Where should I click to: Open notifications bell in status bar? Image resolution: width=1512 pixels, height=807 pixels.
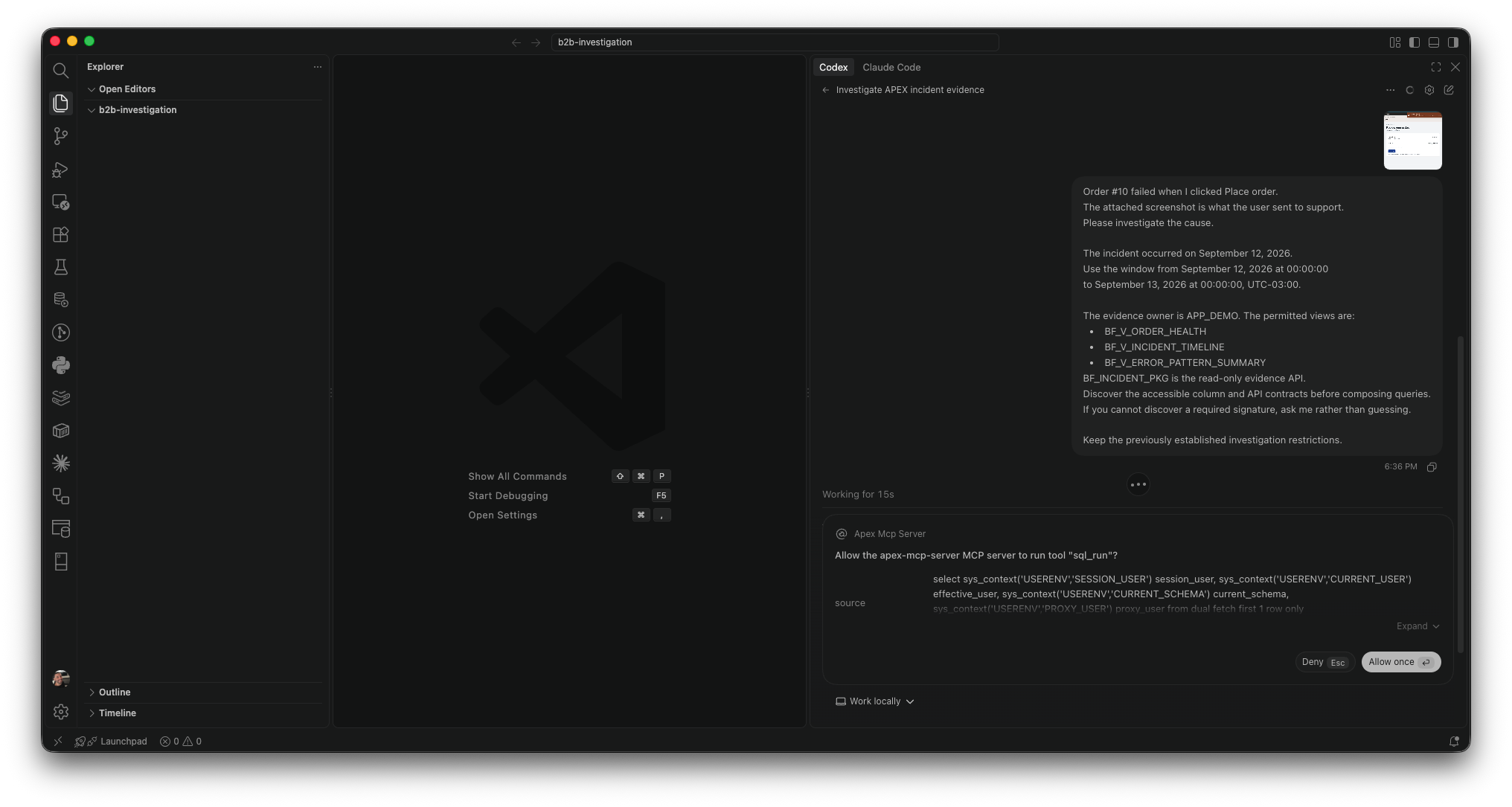pyautogui.click(x=1454, y=742)
